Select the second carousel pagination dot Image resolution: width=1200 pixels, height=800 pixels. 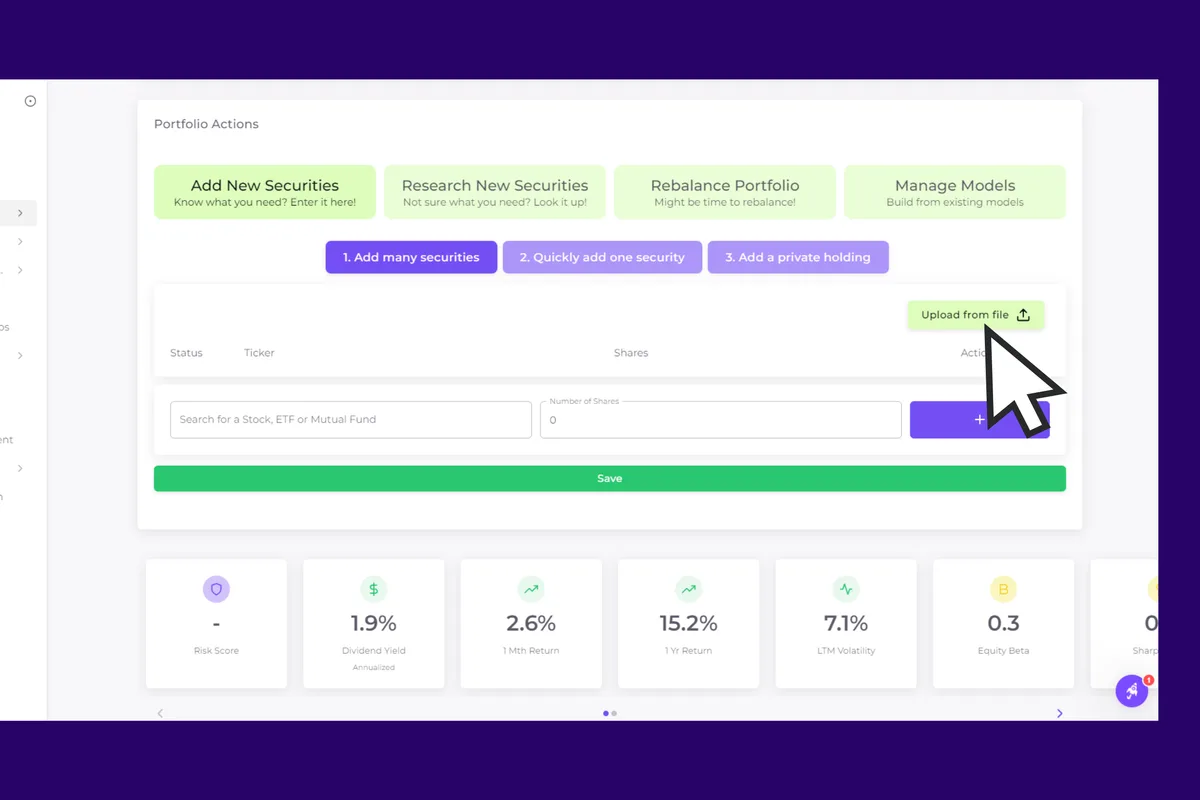tap(614, 713)
